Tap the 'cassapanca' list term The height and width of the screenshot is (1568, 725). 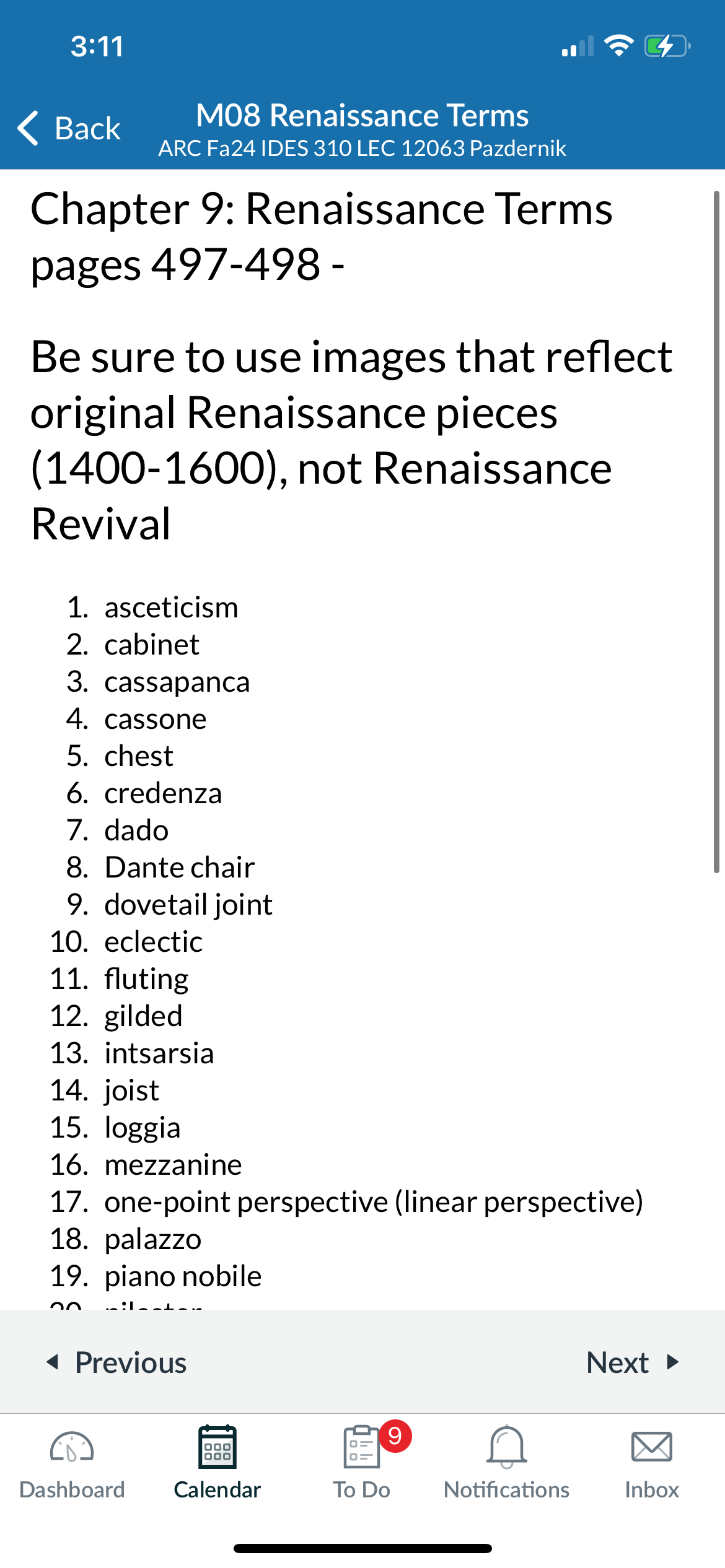(x=177, y=682)
